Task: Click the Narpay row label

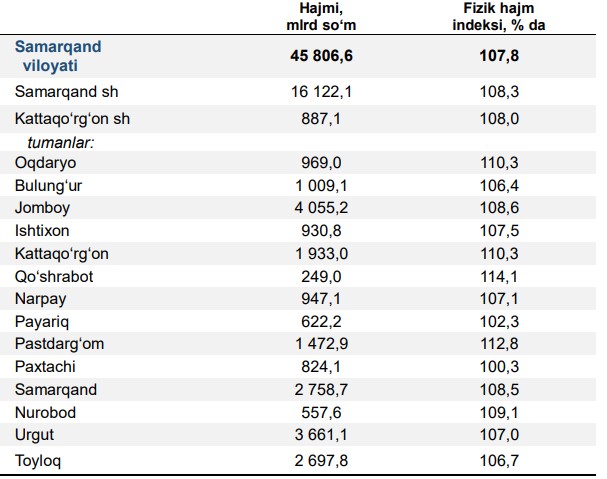Action: coord(40,299)
